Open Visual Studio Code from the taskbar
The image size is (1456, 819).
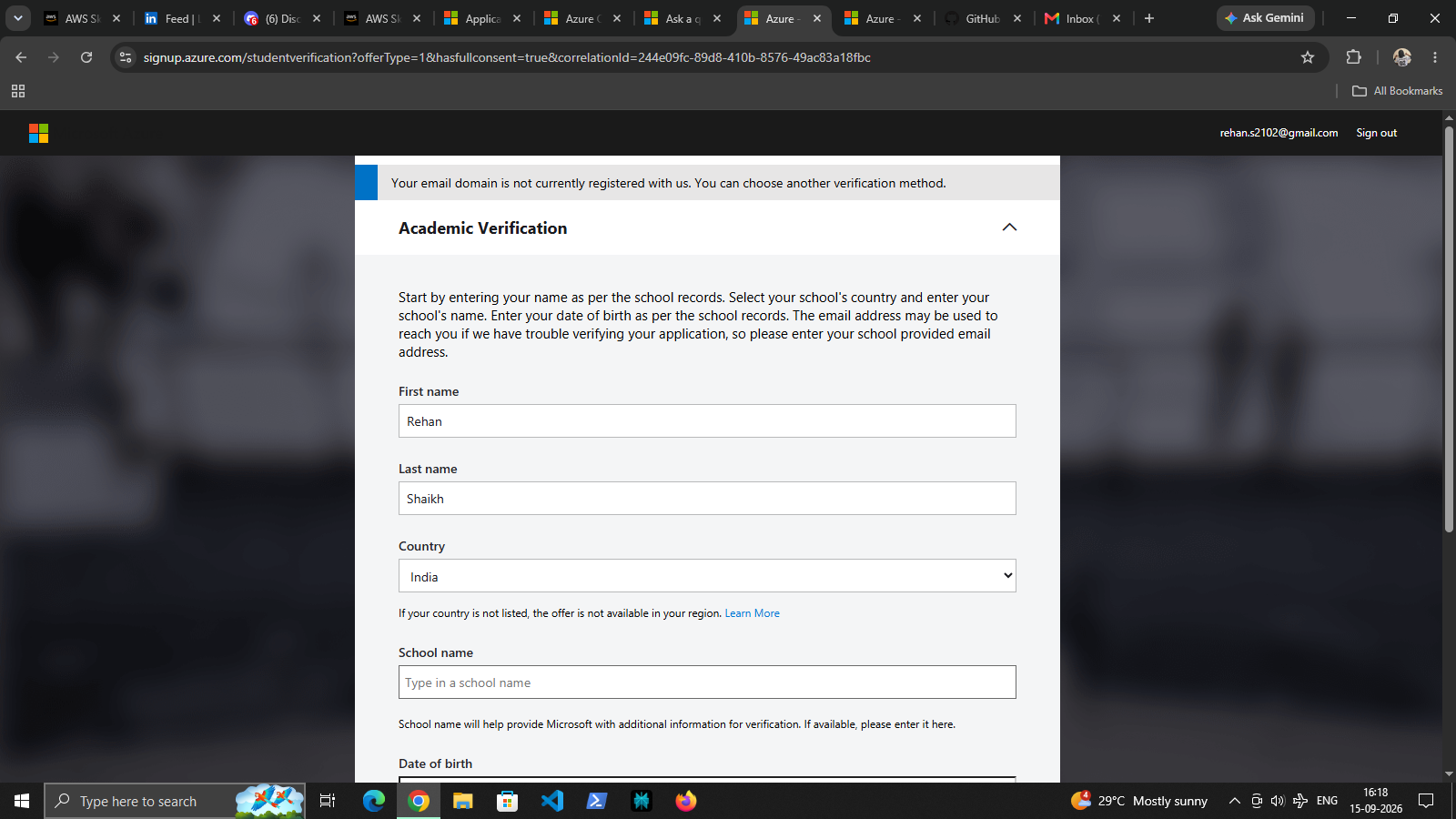point(552,801)
